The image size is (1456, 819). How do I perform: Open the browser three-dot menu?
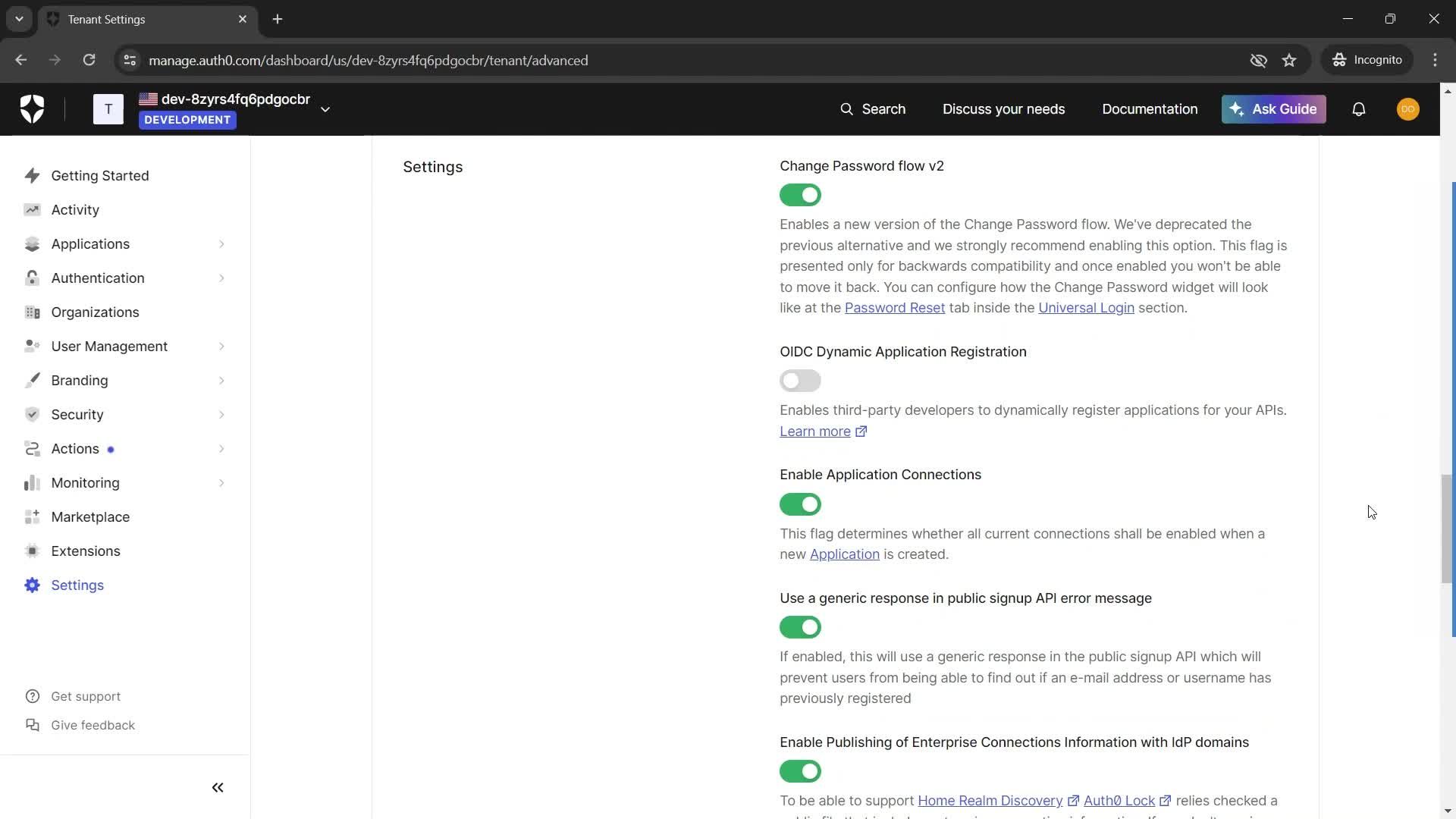1435,60
